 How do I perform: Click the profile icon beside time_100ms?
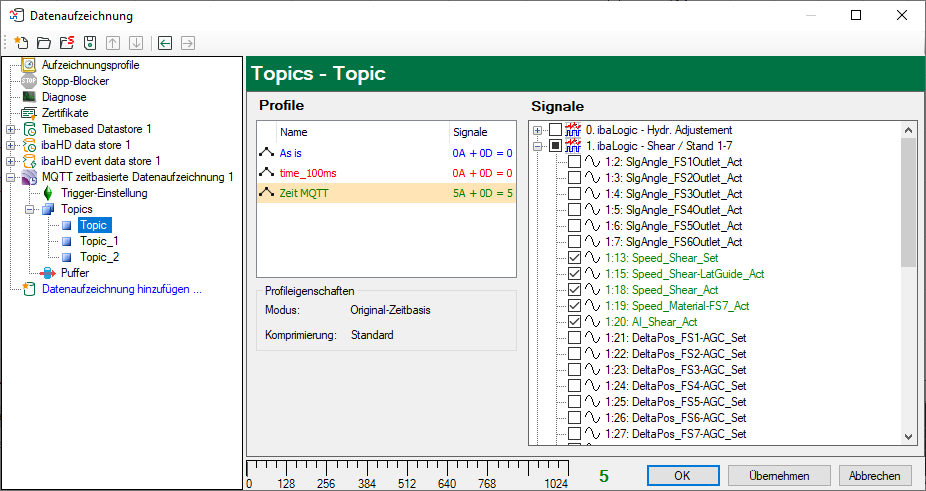pos(266,173)
